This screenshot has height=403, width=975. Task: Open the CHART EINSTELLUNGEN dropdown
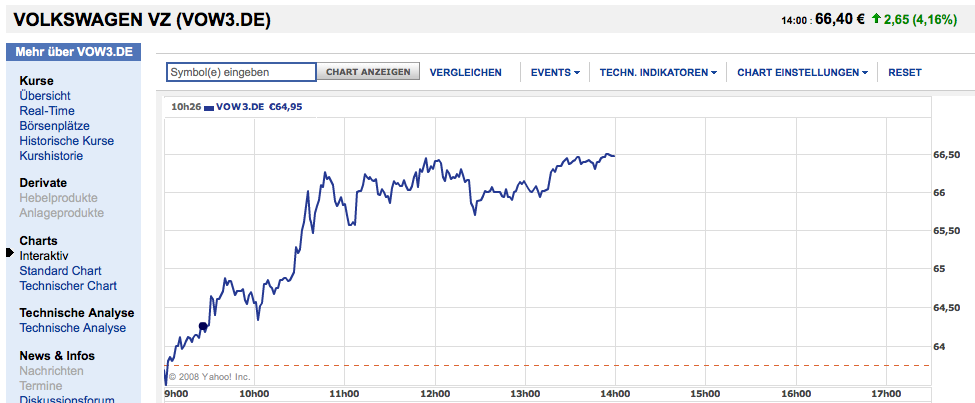803,73
